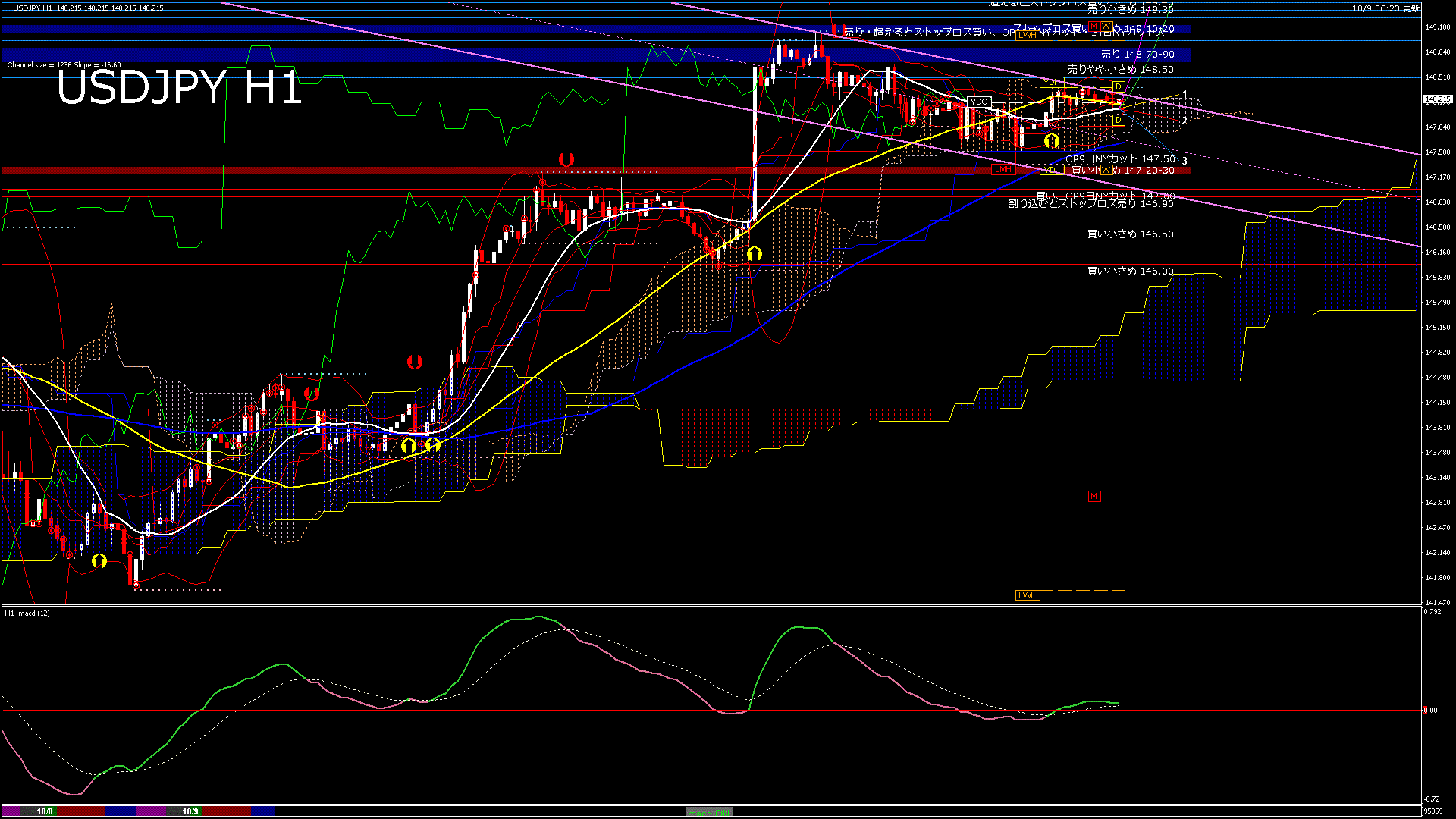1456x819 pixels.
Task: Click the red M box below the chart labels
Action: 1094,496
